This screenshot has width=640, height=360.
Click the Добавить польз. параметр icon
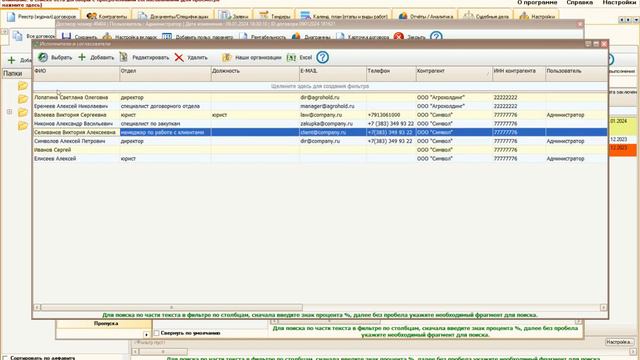[167, 37]
